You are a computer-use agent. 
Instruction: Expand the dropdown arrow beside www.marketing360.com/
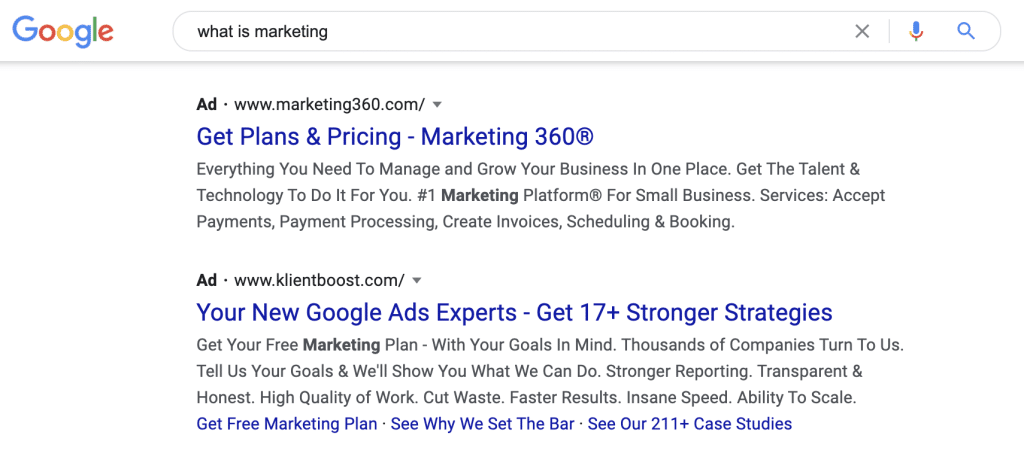tap(438, 104)
